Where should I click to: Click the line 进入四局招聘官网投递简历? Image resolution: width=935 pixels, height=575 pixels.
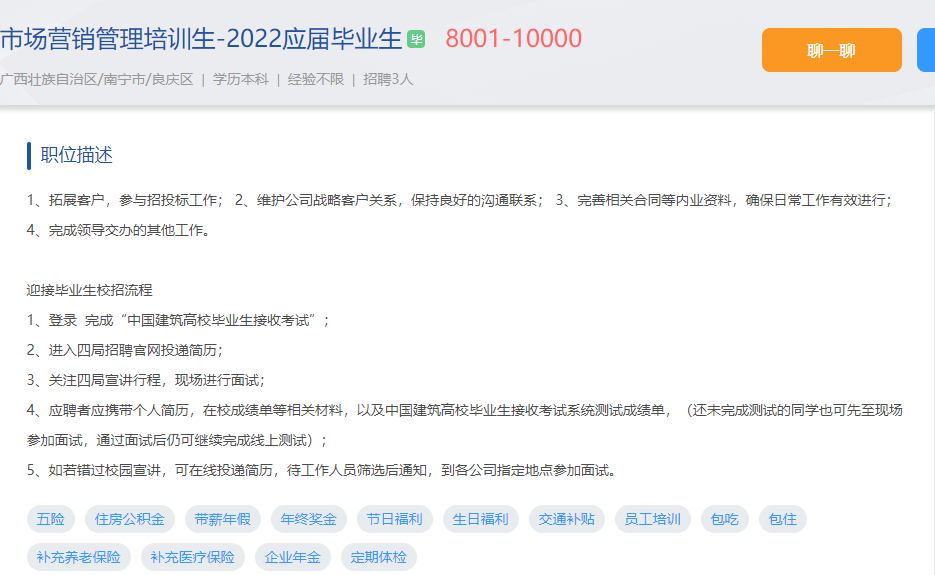tap(125, 350)
